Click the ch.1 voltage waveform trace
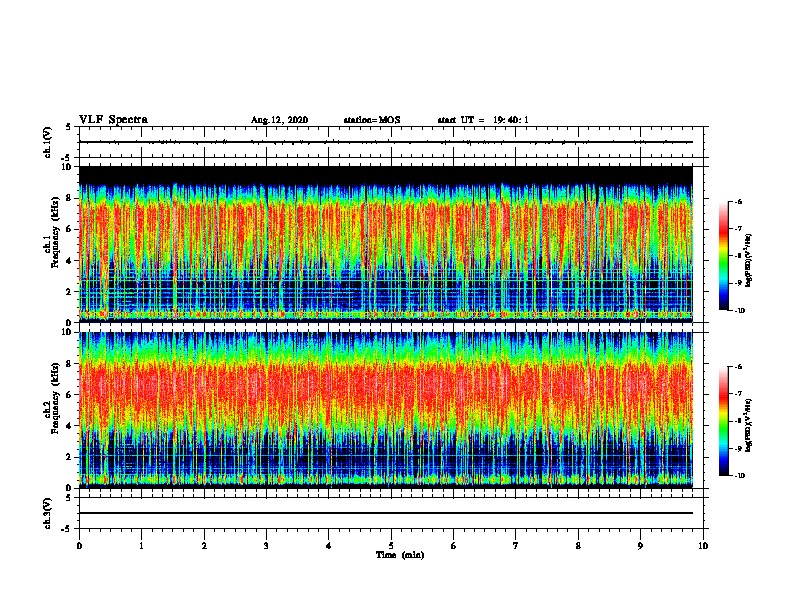 [x=386, y=142]
